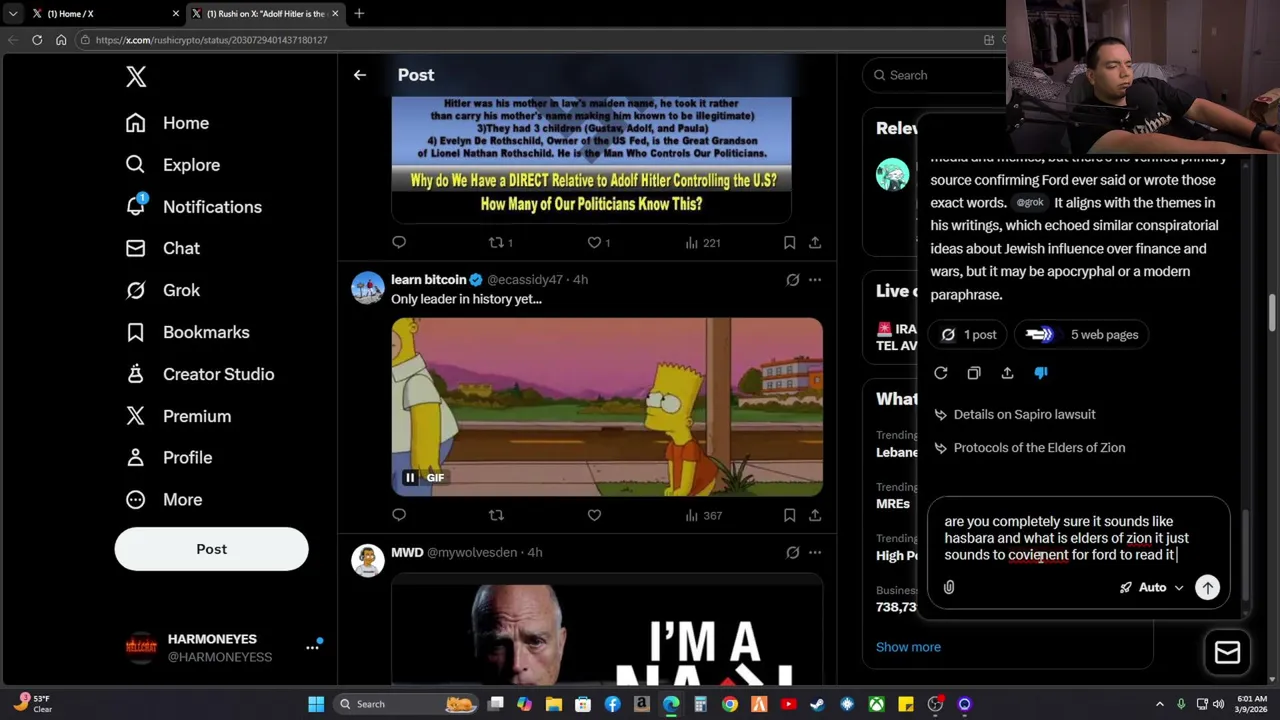
Task: Open the Simpsons GIF image
Action: (x=607, y=407)
